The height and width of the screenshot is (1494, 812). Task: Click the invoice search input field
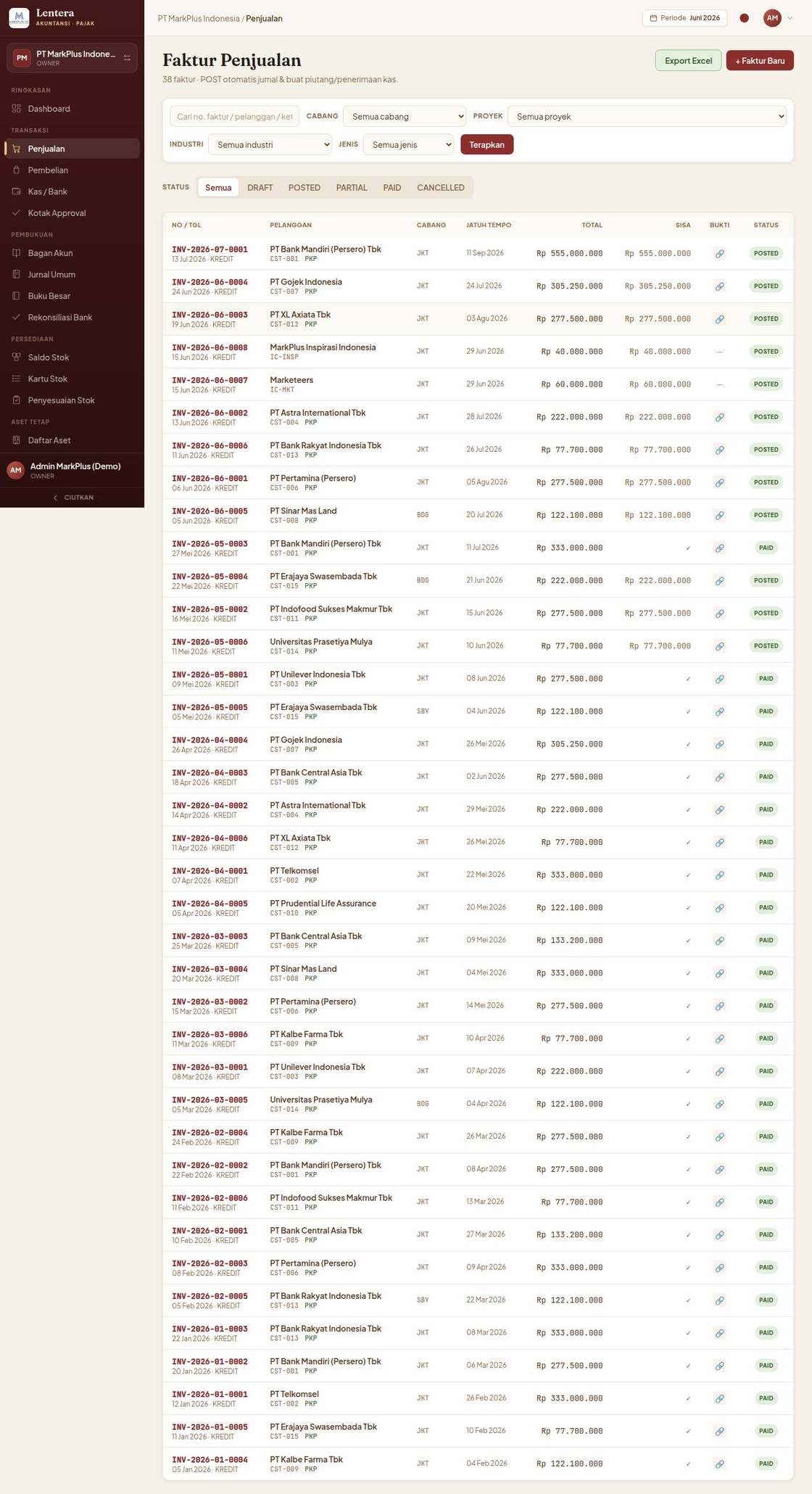(x=234, y=116)
